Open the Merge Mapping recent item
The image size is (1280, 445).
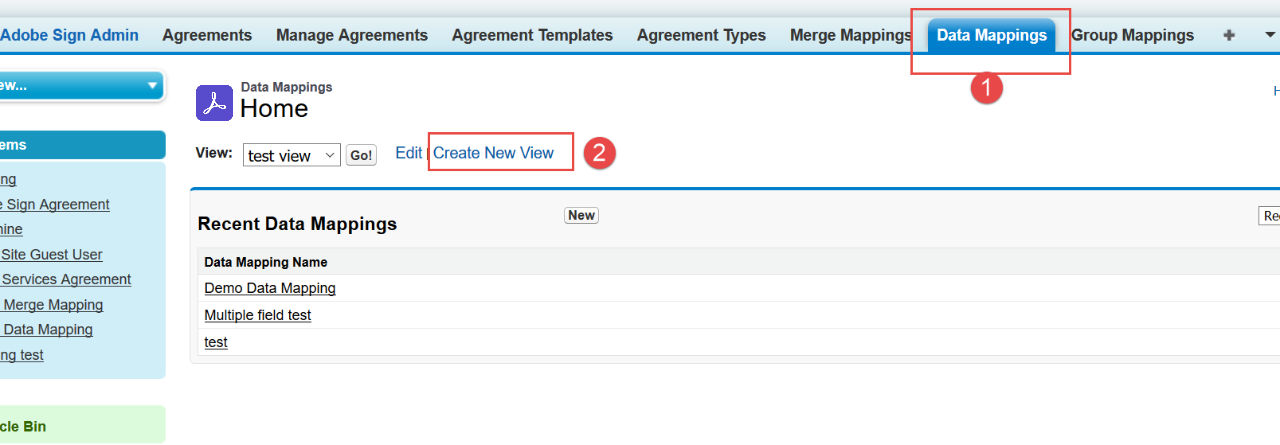click(51, 305)
